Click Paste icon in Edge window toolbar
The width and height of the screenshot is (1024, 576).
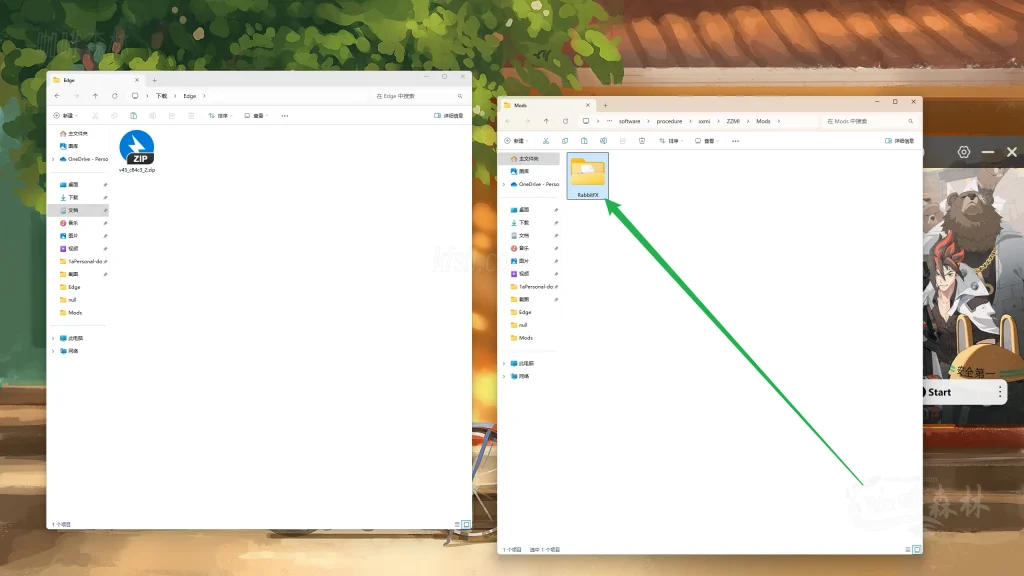(x=133, y=116)
